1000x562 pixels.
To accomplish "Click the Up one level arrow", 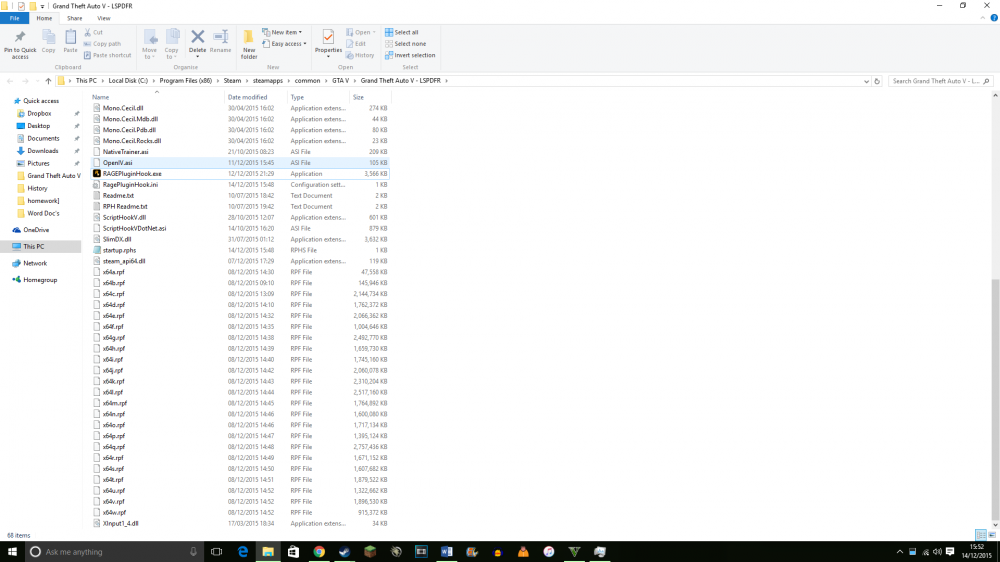I will point(48,81).
